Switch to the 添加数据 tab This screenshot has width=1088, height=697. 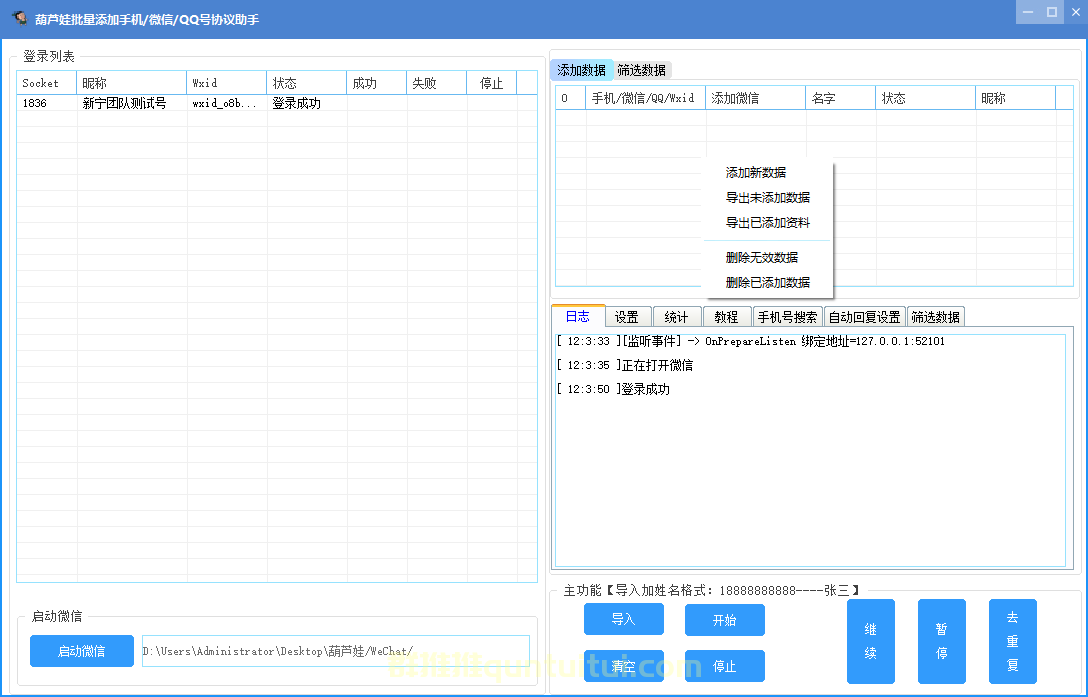pyautogui.click(x=581, y=70)
